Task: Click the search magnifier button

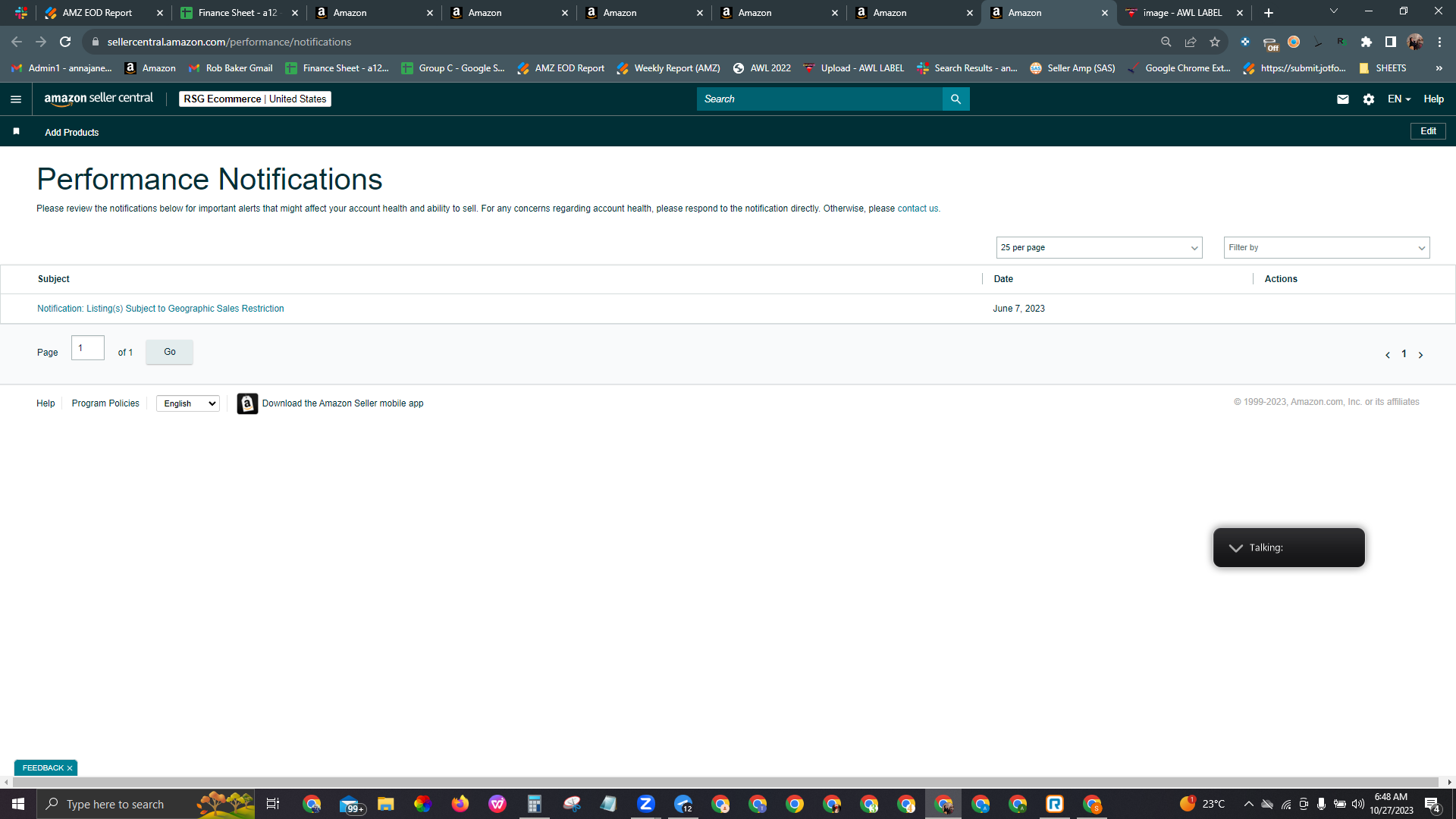Action: [955, 99]
